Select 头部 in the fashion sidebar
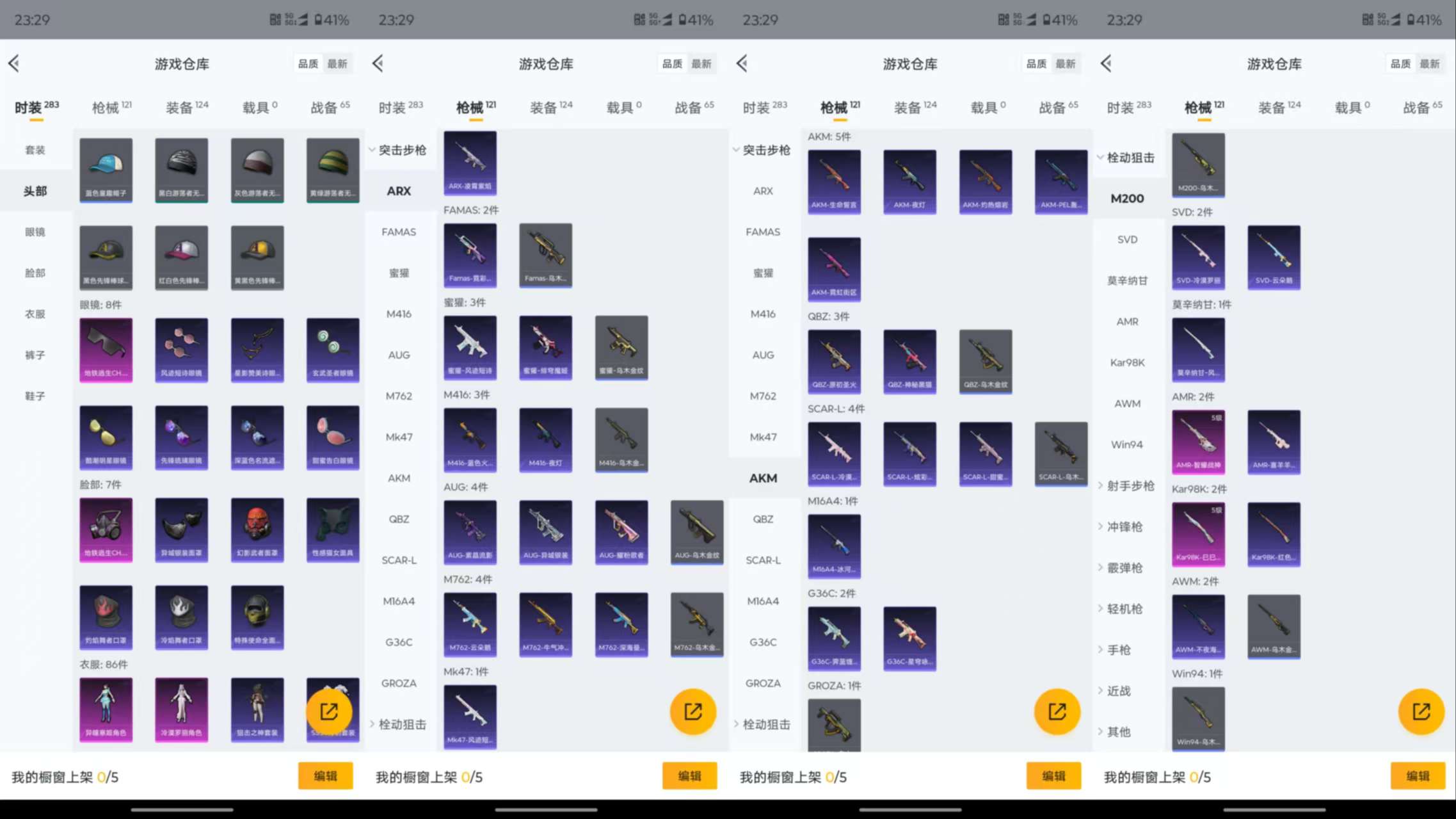This screenshot has width=1456, height=819. [35, 190]
